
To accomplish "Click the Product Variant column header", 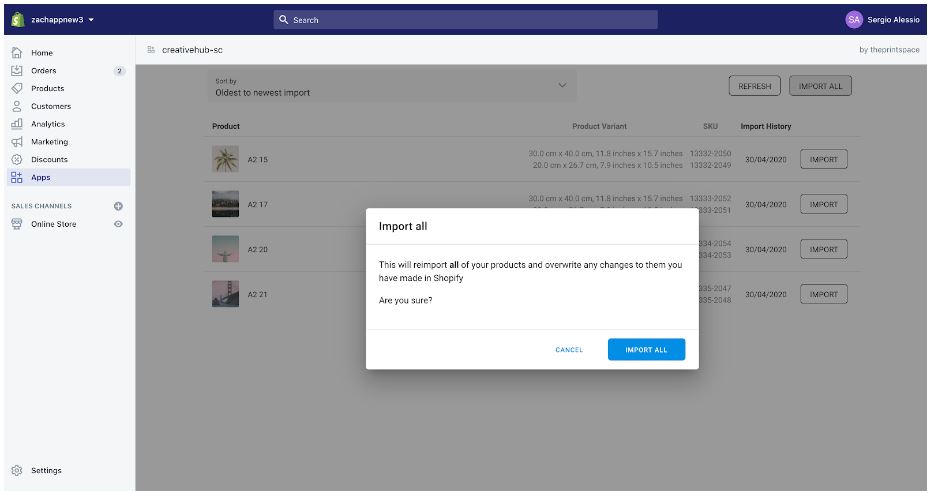I will pyautogui.click(x=599, y=126).
